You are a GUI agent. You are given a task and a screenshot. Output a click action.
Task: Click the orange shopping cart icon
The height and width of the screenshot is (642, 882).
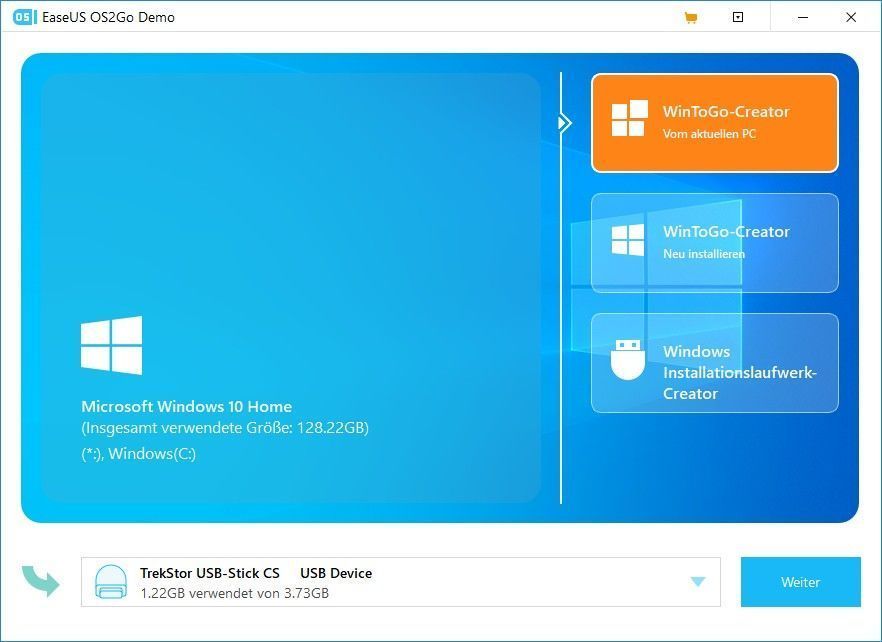(x=690, y=17)
